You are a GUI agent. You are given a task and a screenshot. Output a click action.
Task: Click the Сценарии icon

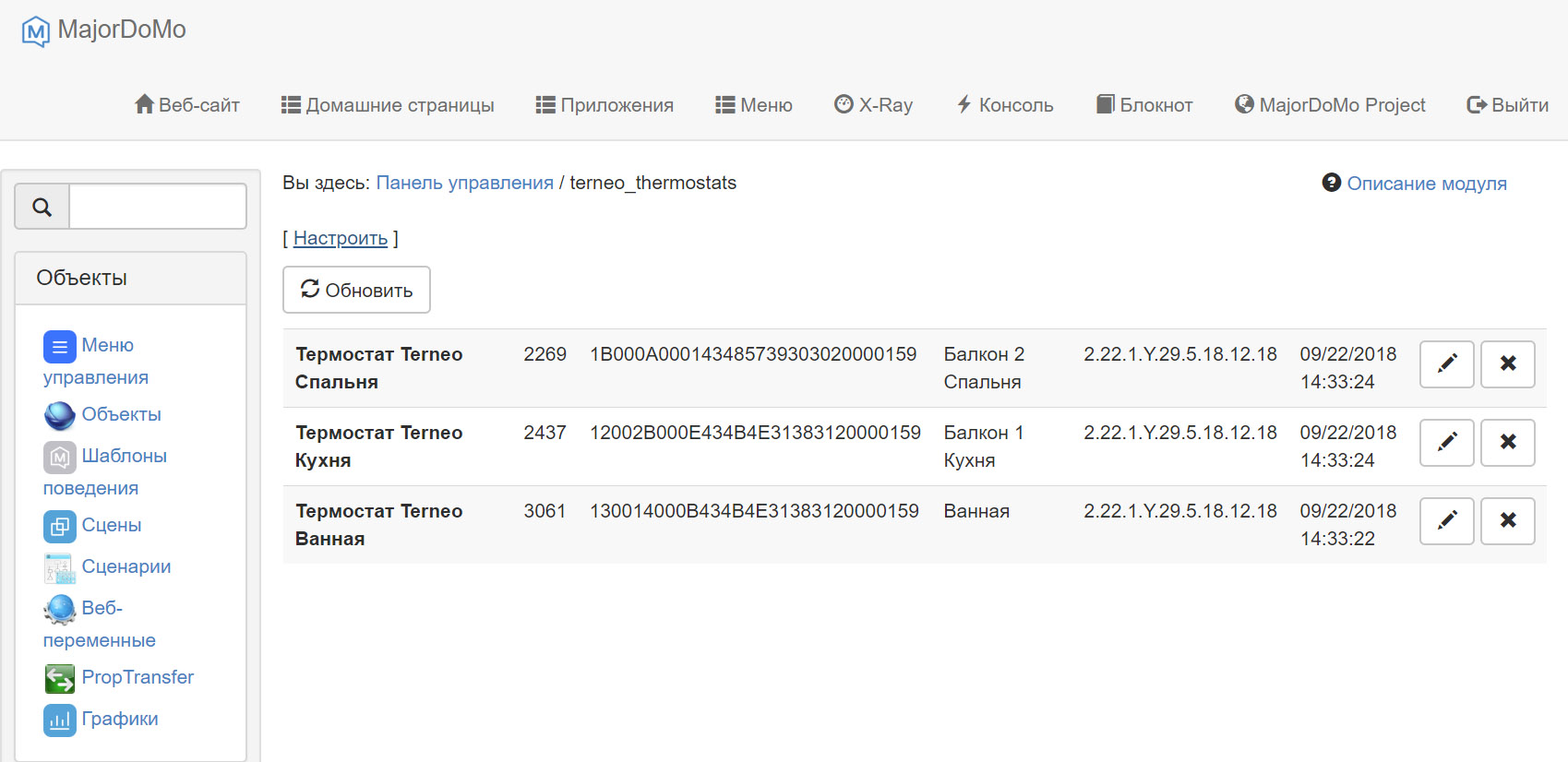coord(59,568)
